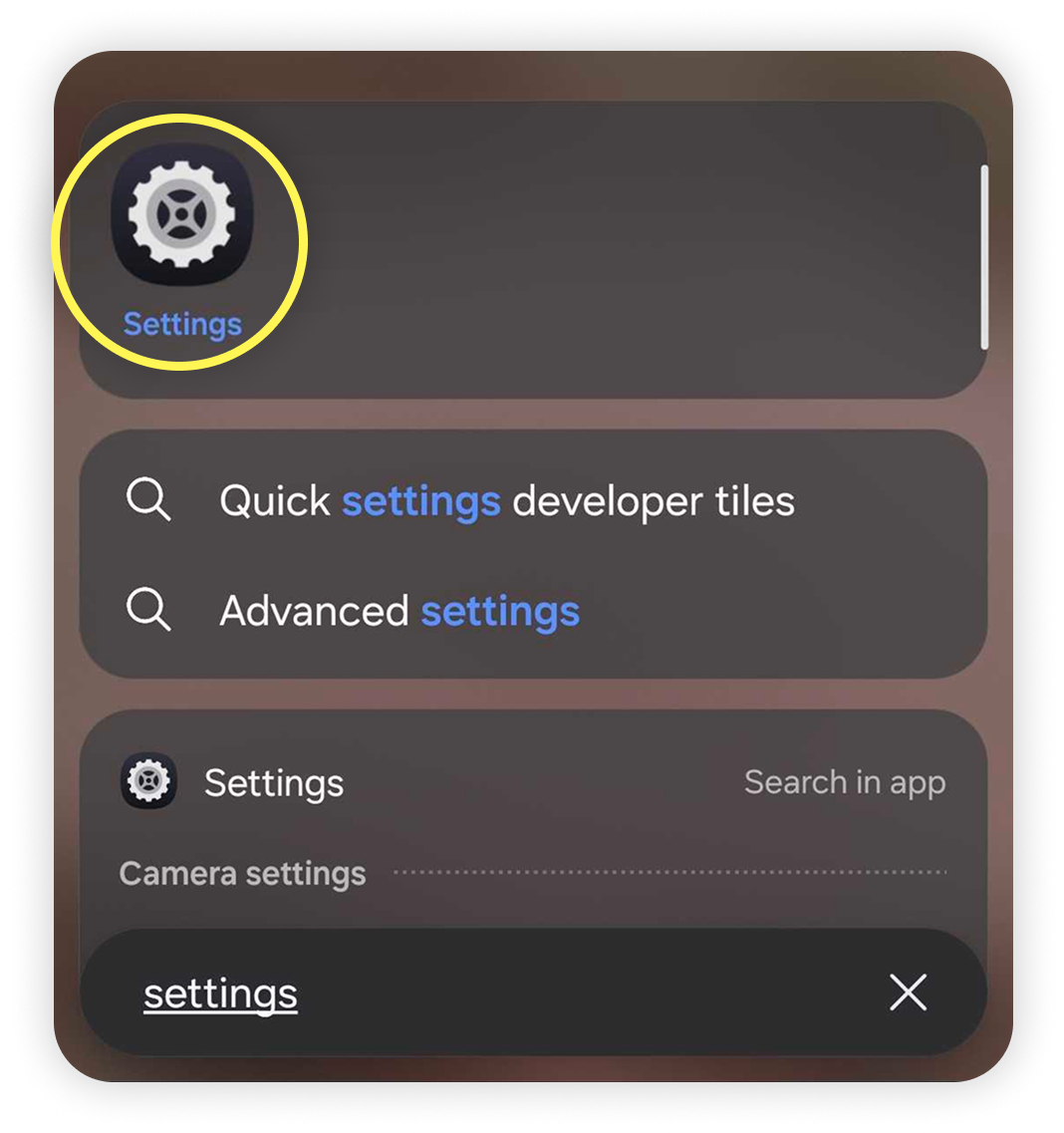Click the underlined settings text in the search bar
Viewport: 1064px width, 1133px height.
pyautogui.click(x=220, y=994)
